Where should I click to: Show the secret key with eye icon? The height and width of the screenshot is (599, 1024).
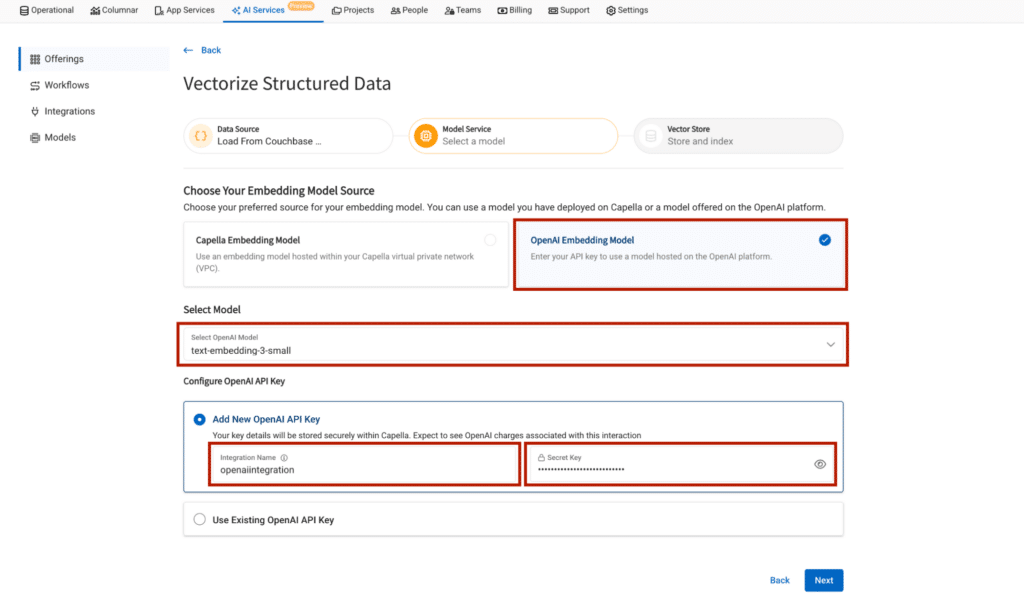click(x=820, y=464)
